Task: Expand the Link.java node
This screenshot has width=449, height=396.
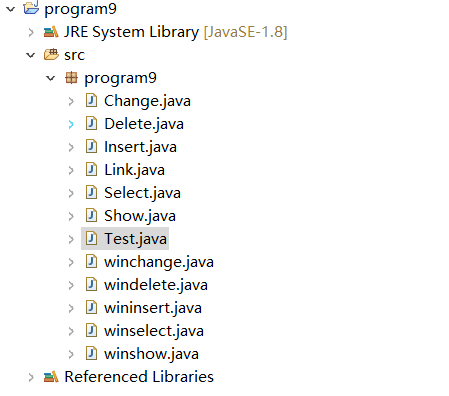Action: pyautogui.click(x=71, y=170)
